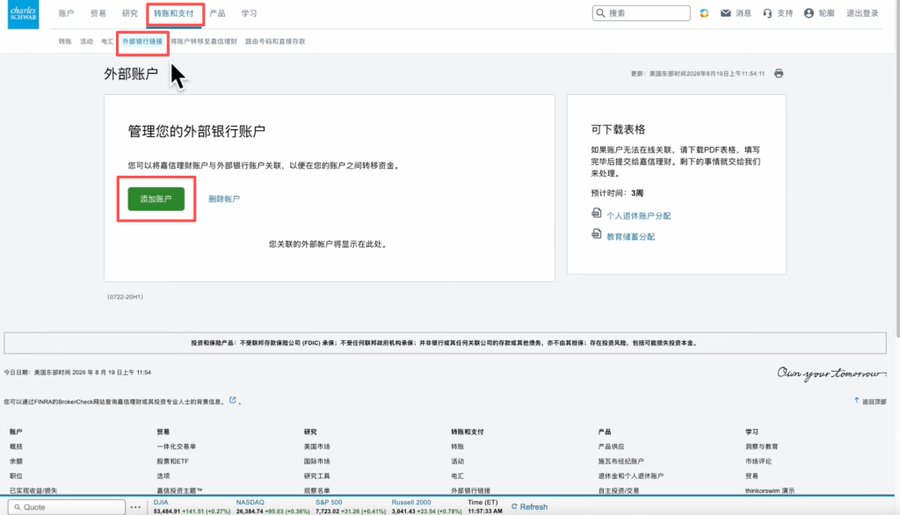Open the 教育储蓄分配 form link

tap(631, 237)
